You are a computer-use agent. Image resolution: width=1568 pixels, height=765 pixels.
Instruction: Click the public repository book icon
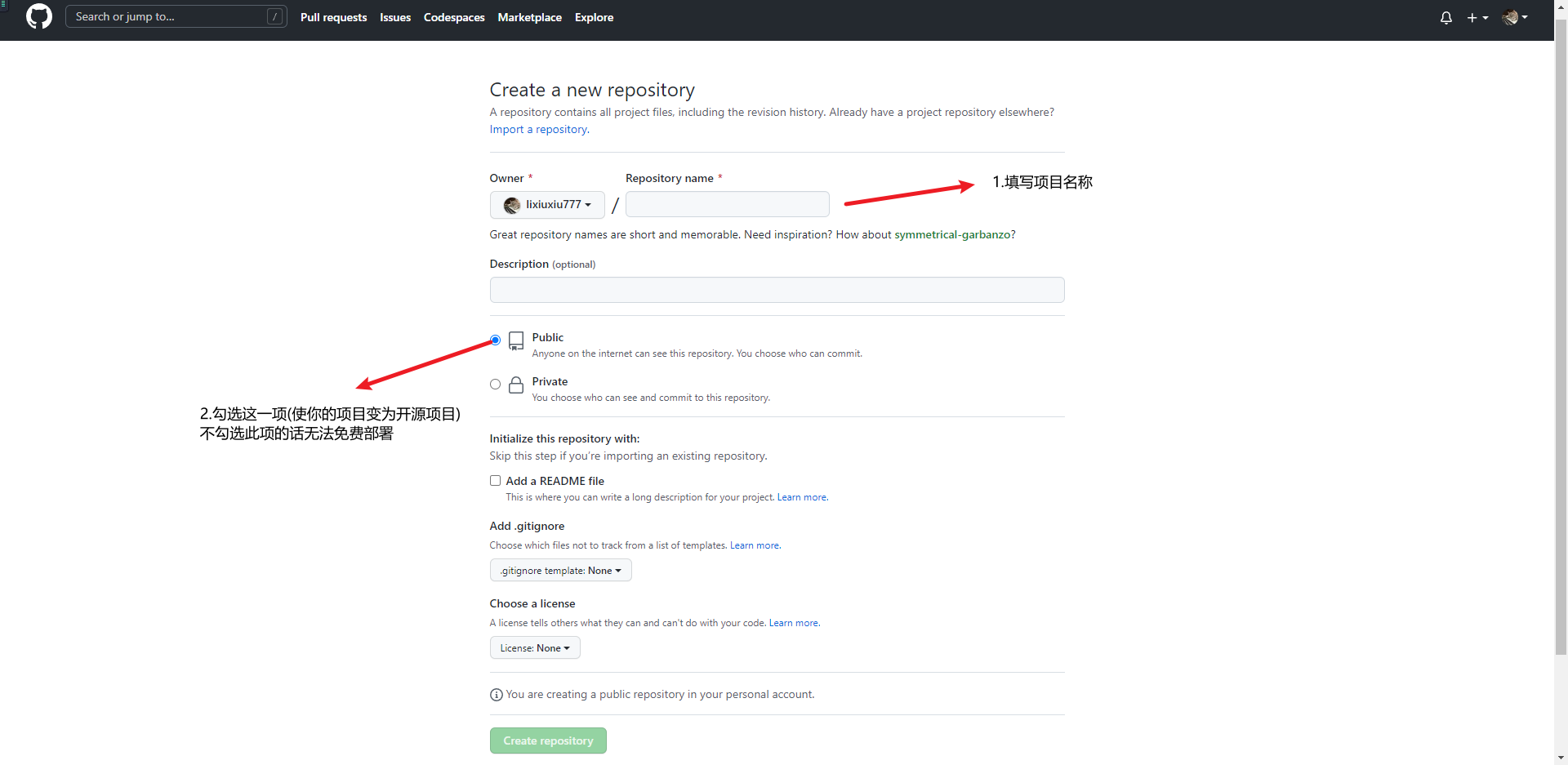(516, 340)
